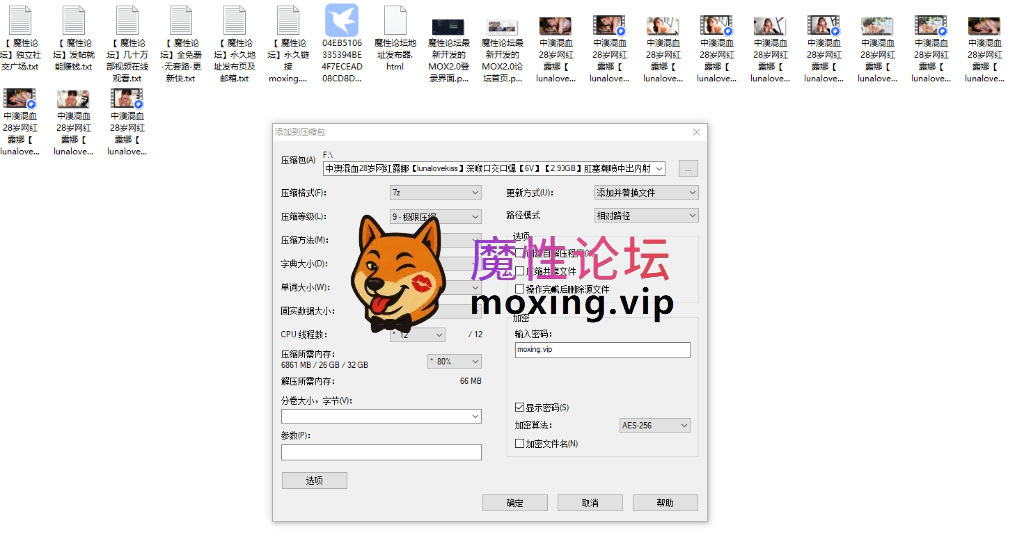Viewport: 1024px width, 548px height.
Task: Open the 路径模式 相对路径 dropdown
Action: [x=646, y=216]
